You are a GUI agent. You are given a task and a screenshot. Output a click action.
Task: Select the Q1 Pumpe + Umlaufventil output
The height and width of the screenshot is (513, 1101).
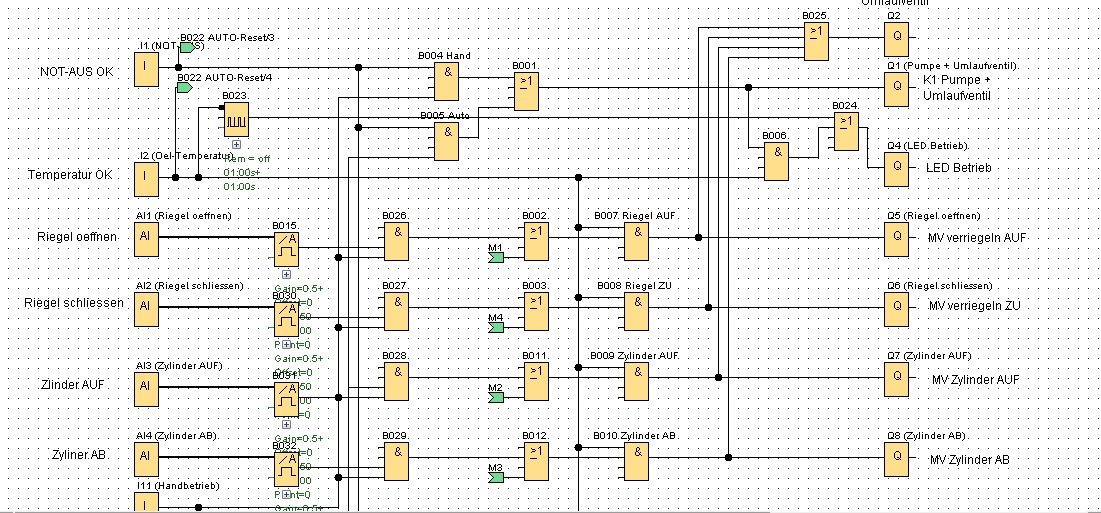point(897,88)
